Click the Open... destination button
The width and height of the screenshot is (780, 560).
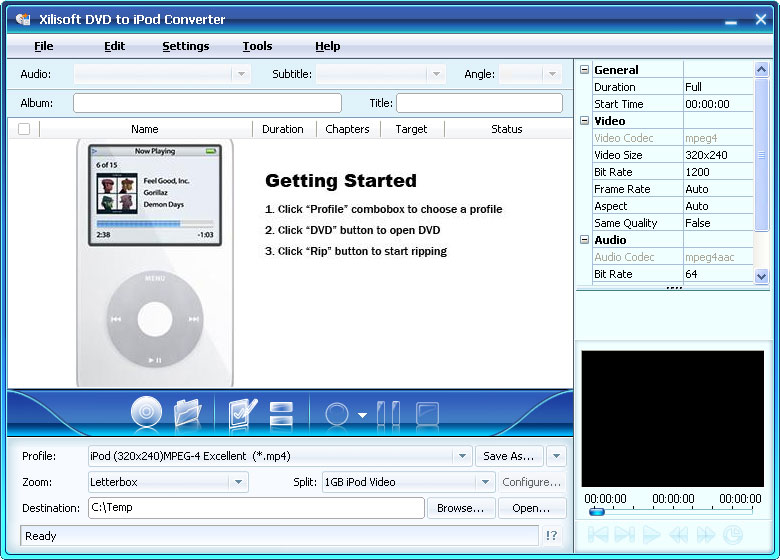click(x=531, y=508)
